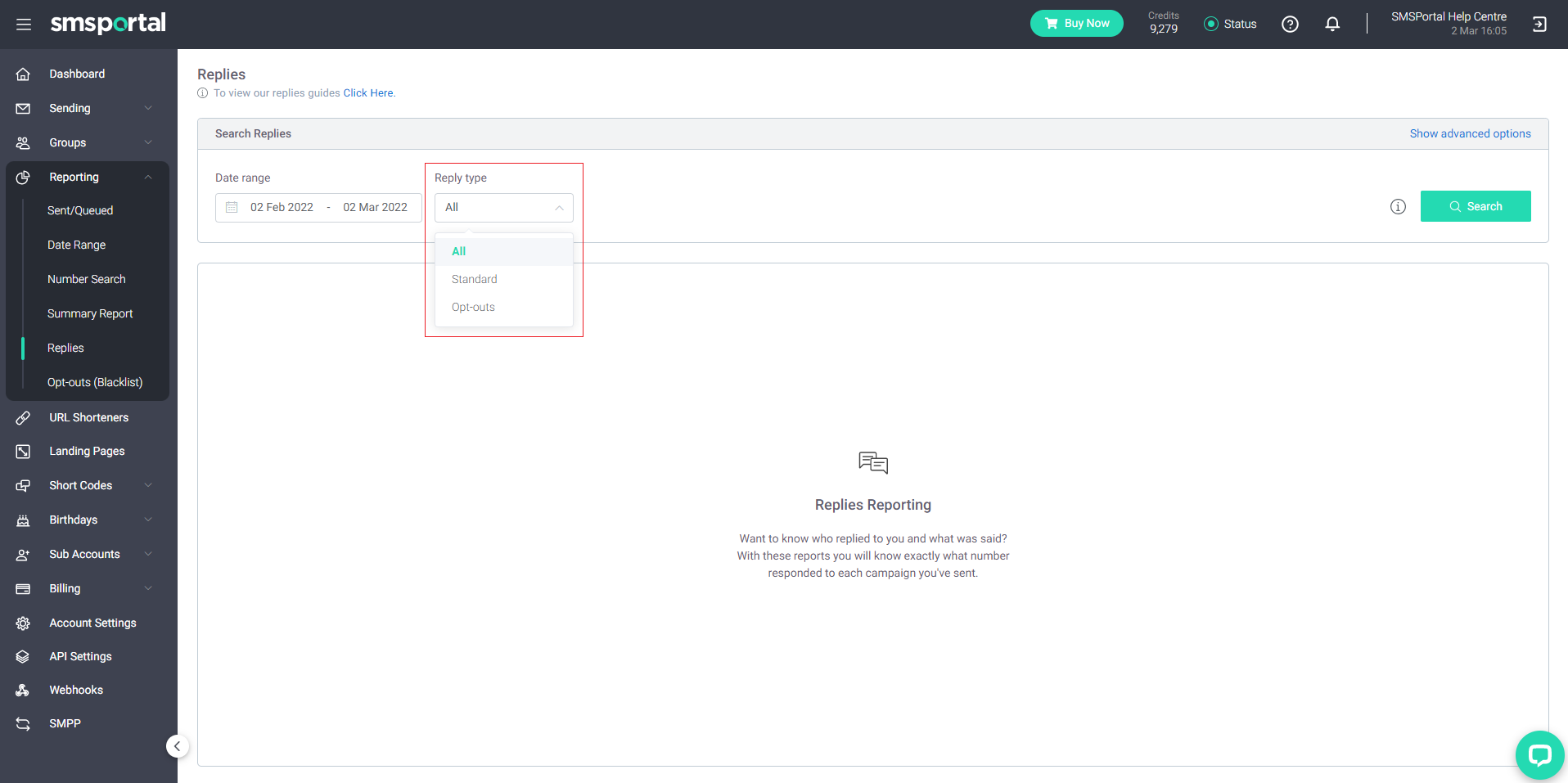Expand the Billing chevron
The height and width of the screenshot is (783, 1568).
(148, 588)
